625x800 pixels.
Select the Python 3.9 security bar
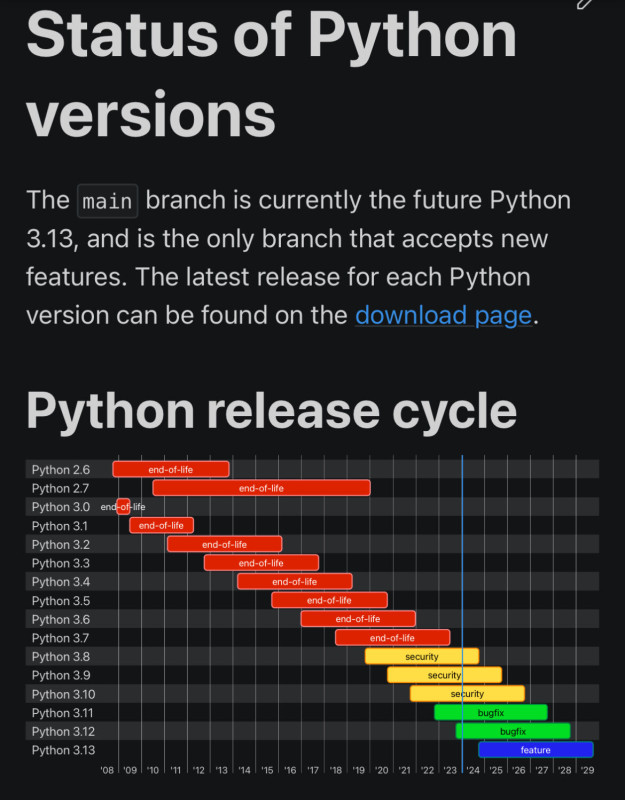pos(444,675)
